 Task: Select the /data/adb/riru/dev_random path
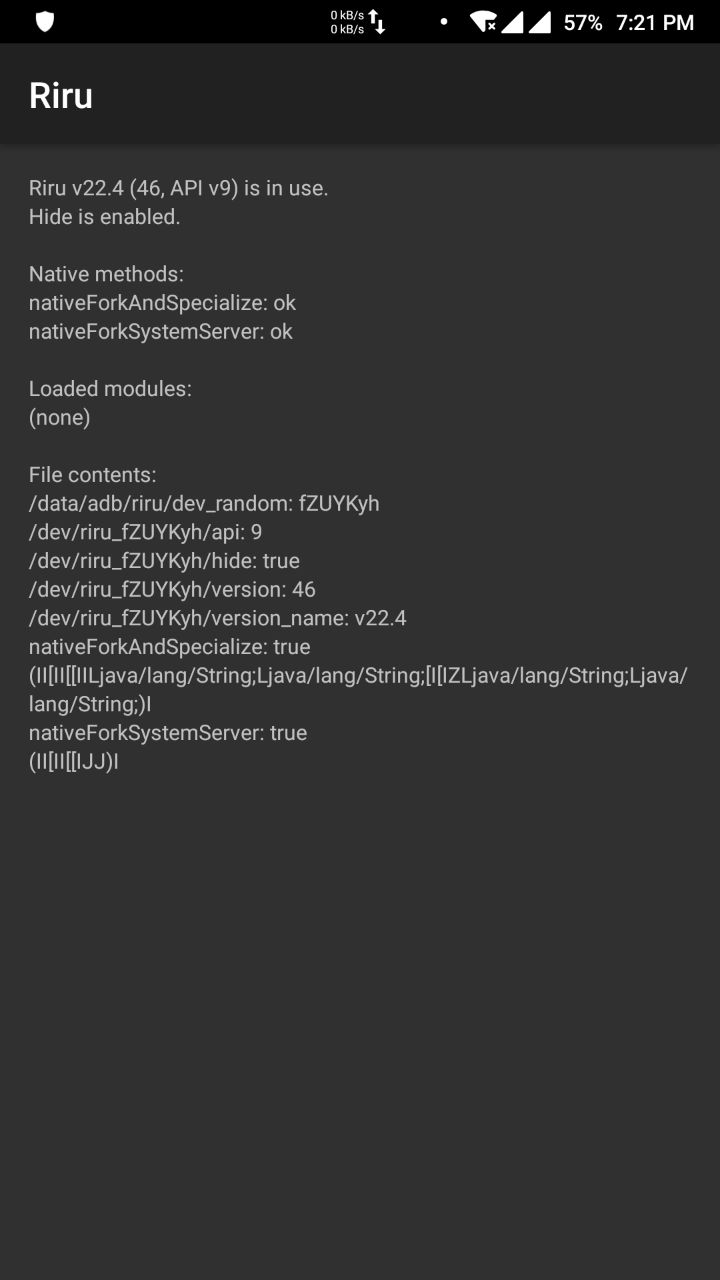[204, 503]
